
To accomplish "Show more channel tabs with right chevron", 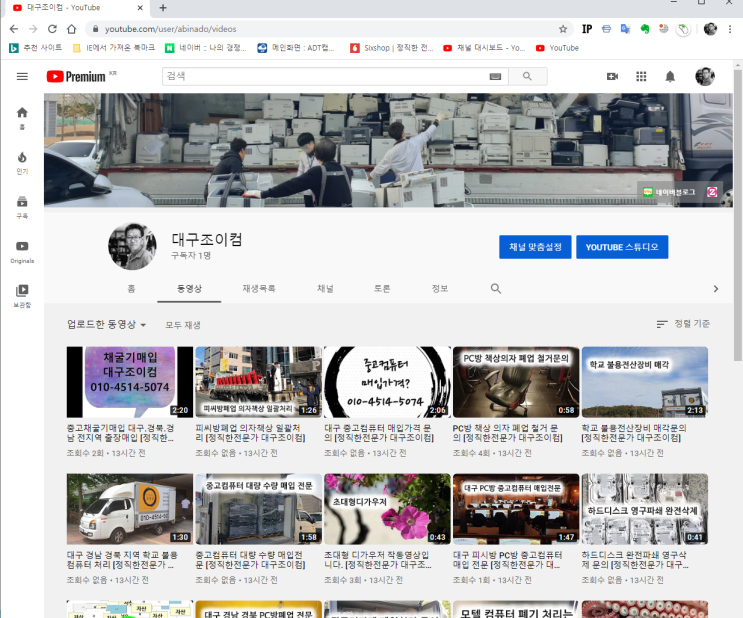I will pos(716,289).
